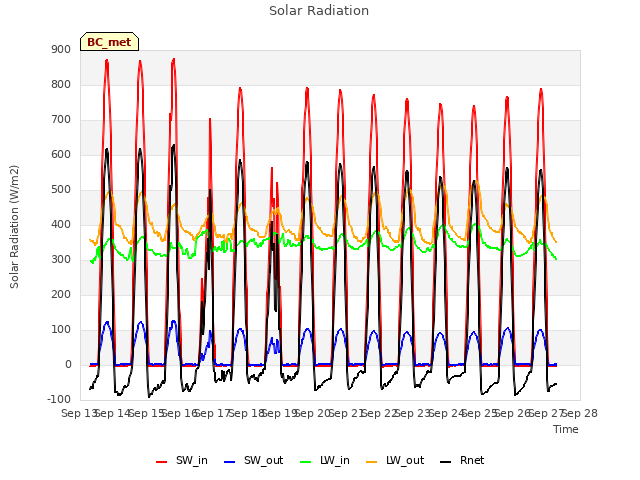Click the 800 y-axis tick label
Image resolution: width=640 pixels, height=480 pixels.
[61, 84]
